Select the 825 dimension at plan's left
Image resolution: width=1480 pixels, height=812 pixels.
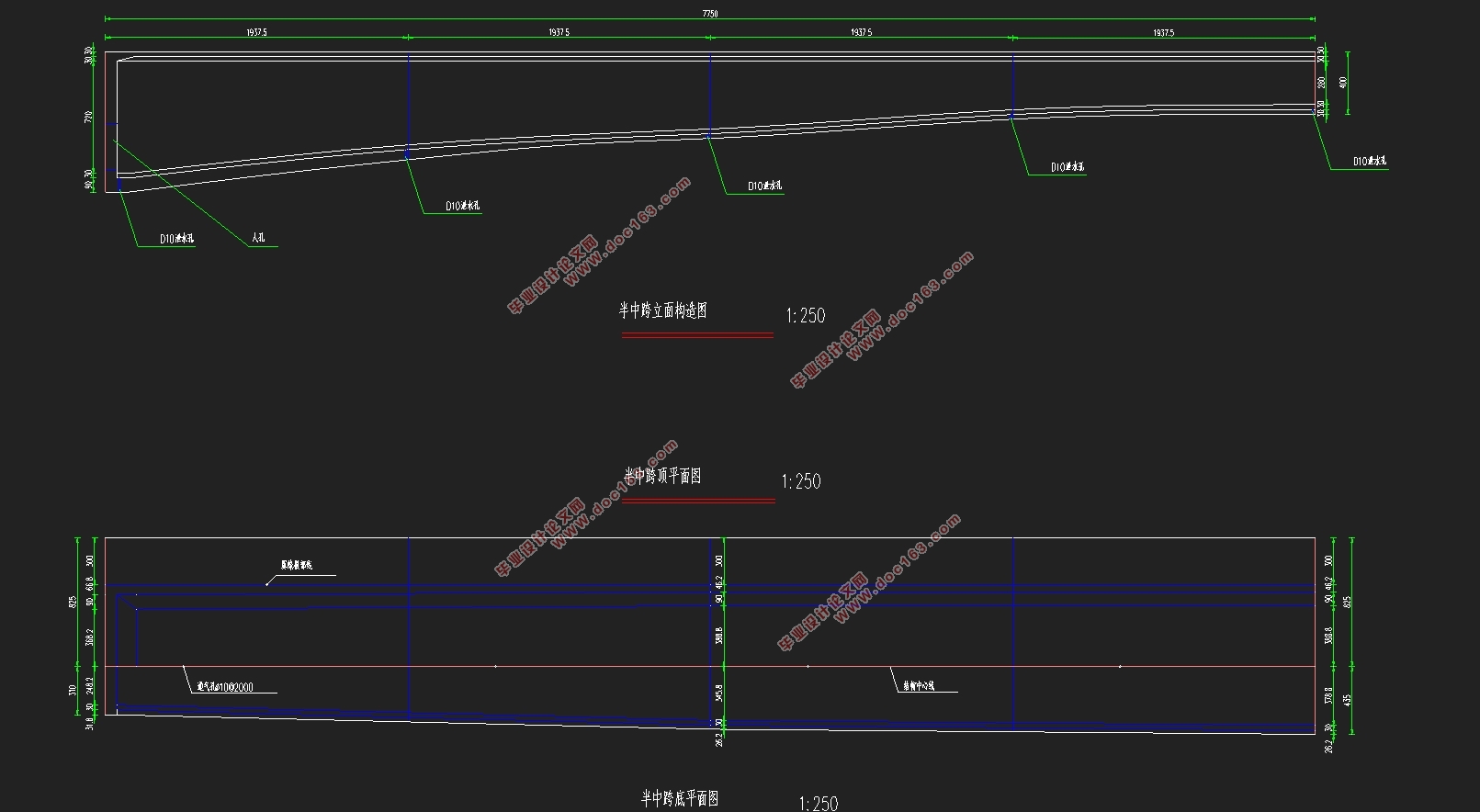tap(73, 602)
